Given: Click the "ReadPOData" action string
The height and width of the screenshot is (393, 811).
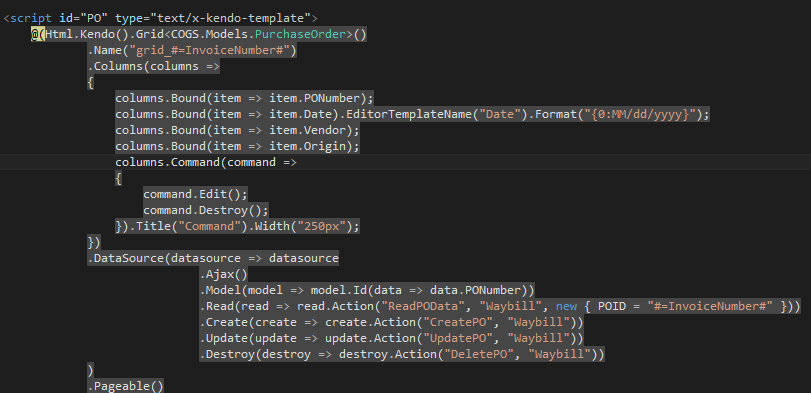Looking at the screenshot, I should click(x=422, y=307).
